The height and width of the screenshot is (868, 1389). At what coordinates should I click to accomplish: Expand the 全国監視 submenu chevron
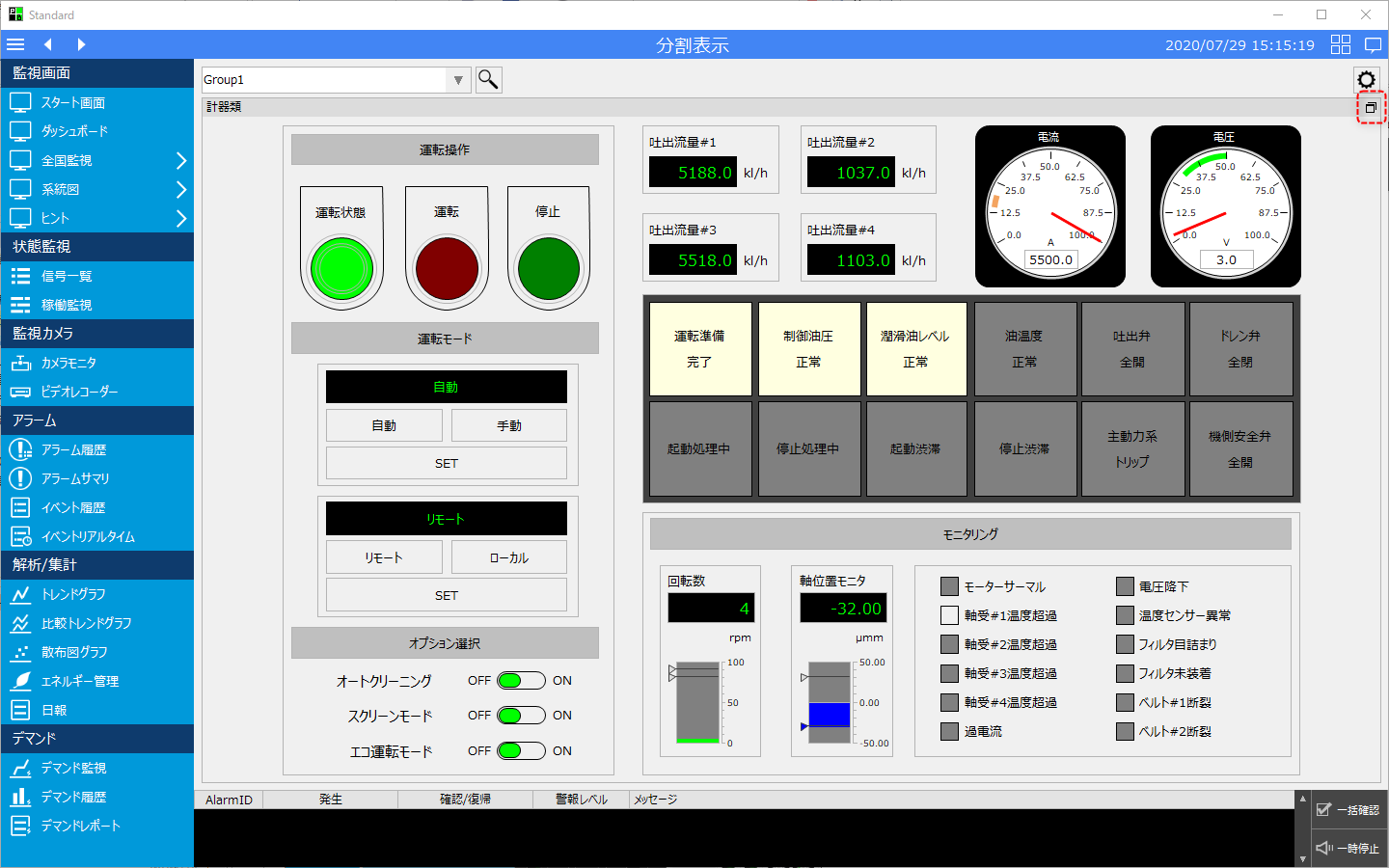(x=180, y=161)
